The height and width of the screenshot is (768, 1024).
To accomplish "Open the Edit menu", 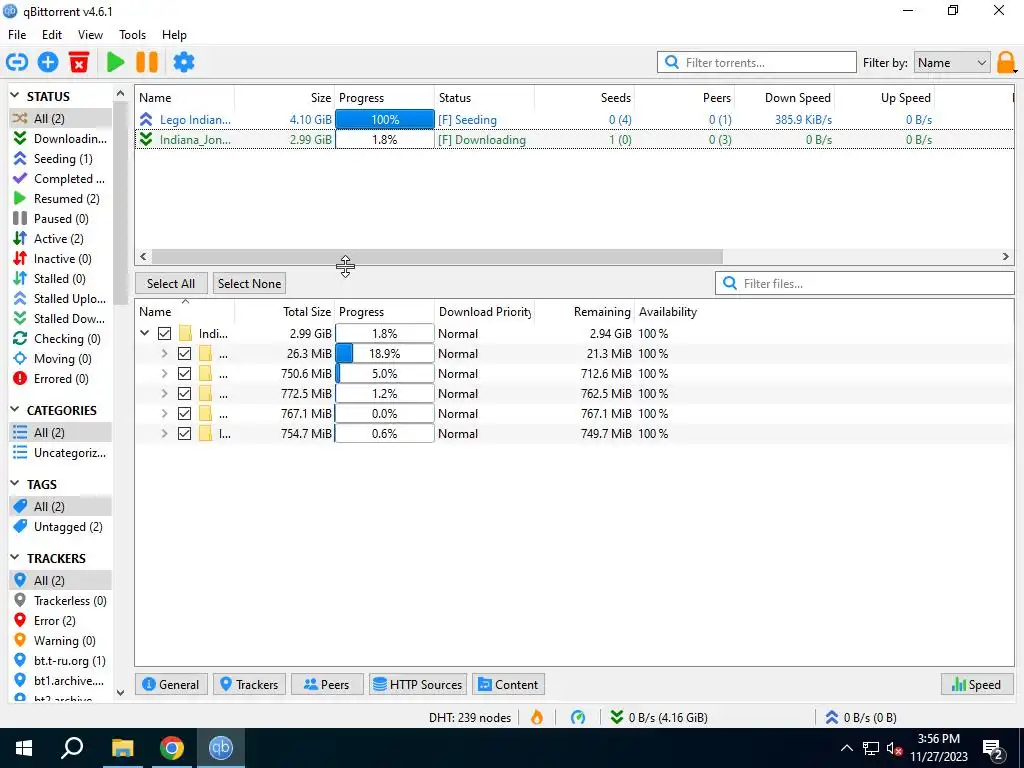I will point(52,35).
